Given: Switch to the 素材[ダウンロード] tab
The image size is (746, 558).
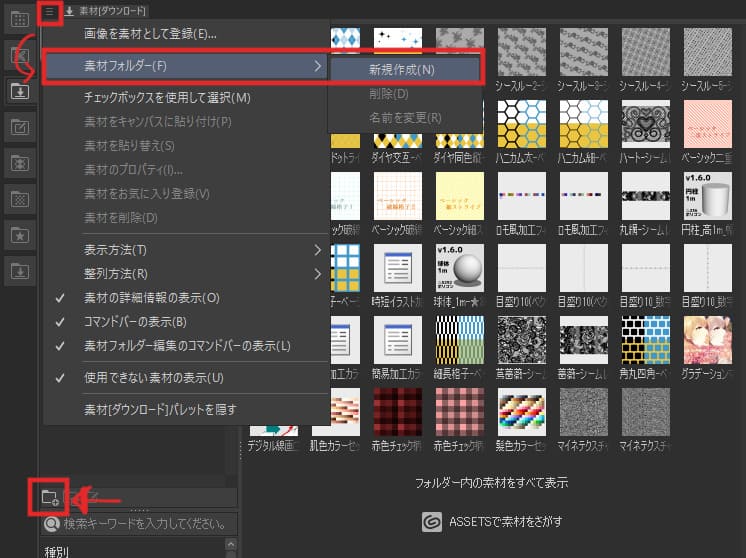Looking at the screenshot, I should coord(107,11).
